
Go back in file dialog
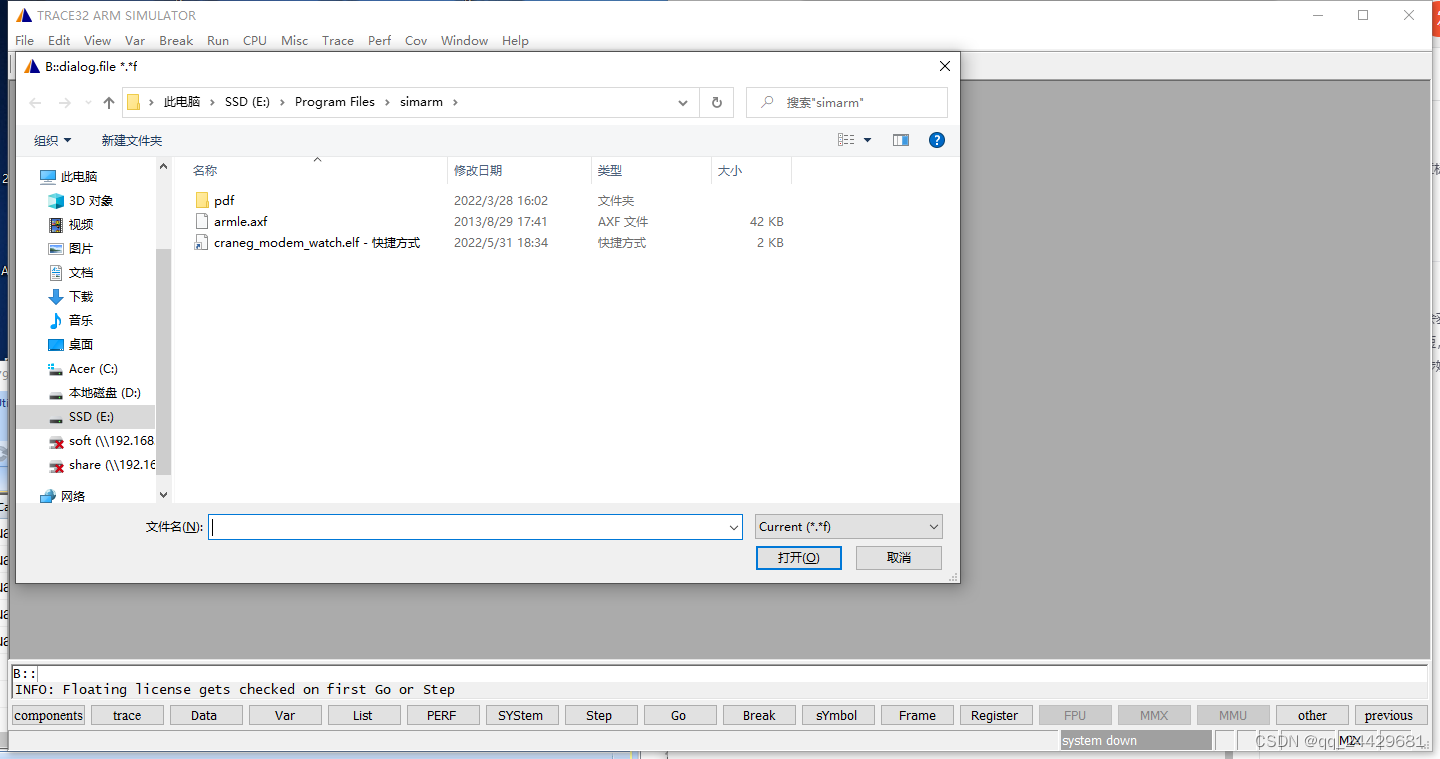pyautogui.click(x=36, y=103)
